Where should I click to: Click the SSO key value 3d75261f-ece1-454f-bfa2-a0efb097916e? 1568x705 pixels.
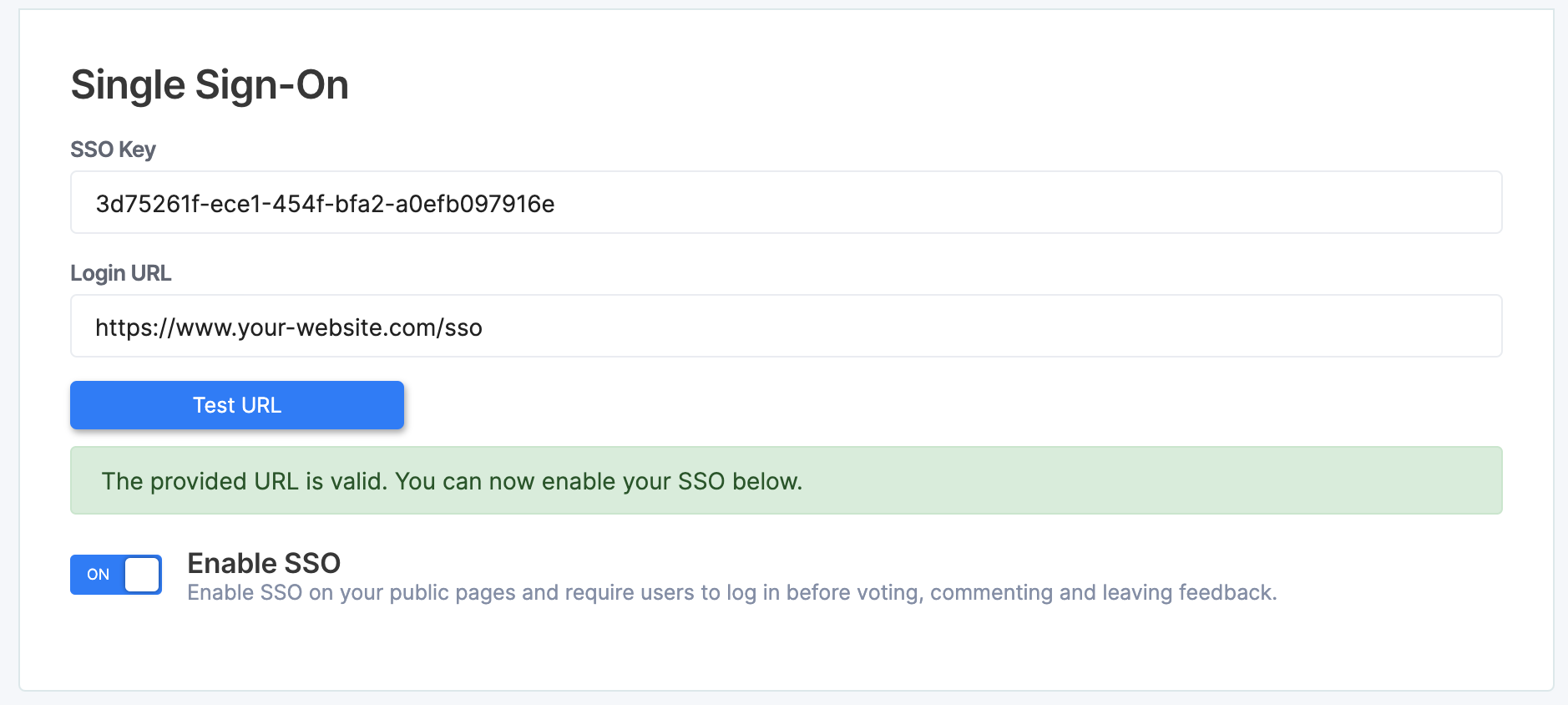coord(325,204)
